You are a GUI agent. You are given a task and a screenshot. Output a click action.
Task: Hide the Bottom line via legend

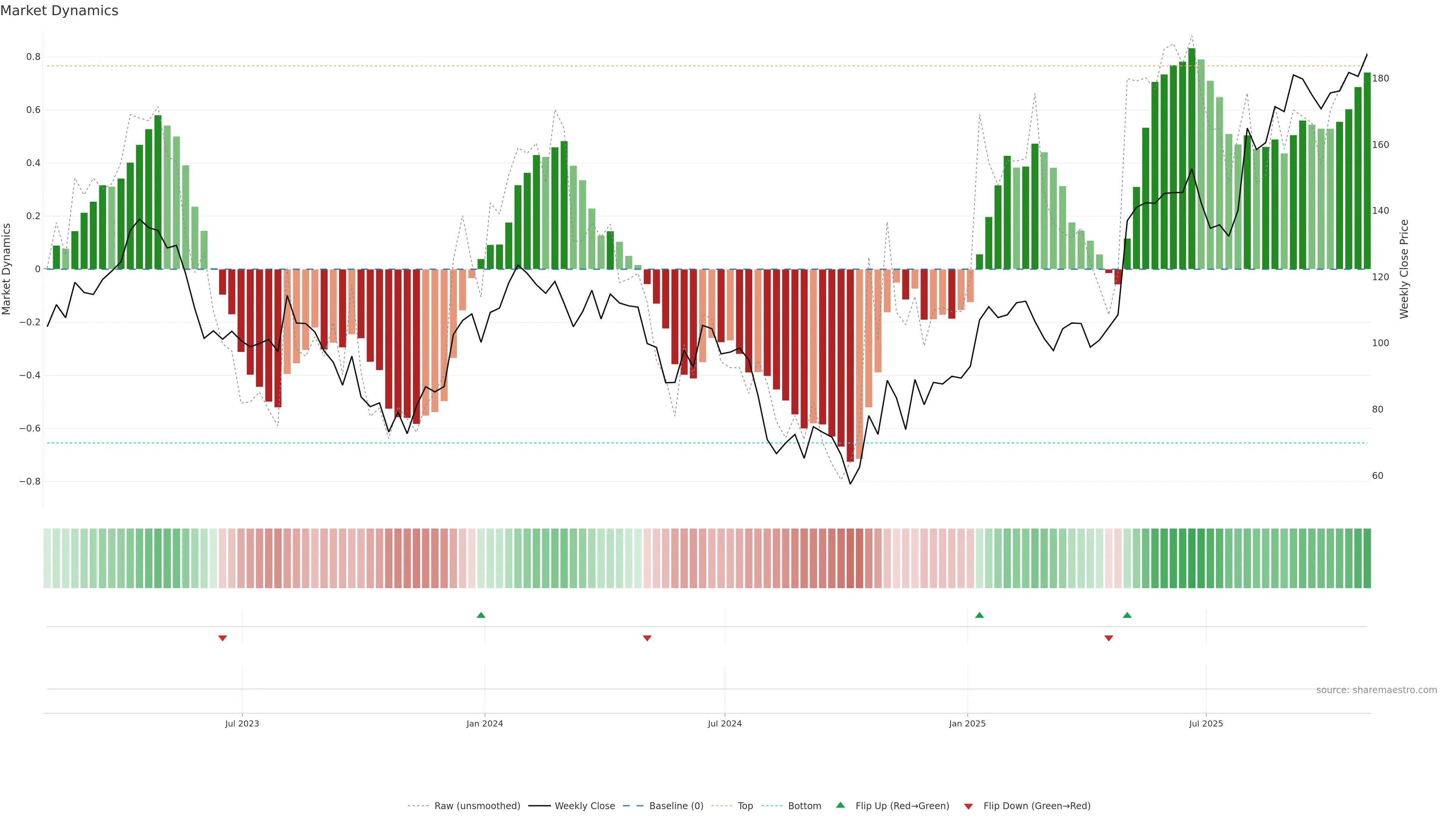pyautogui.click(x=804, y=805)
